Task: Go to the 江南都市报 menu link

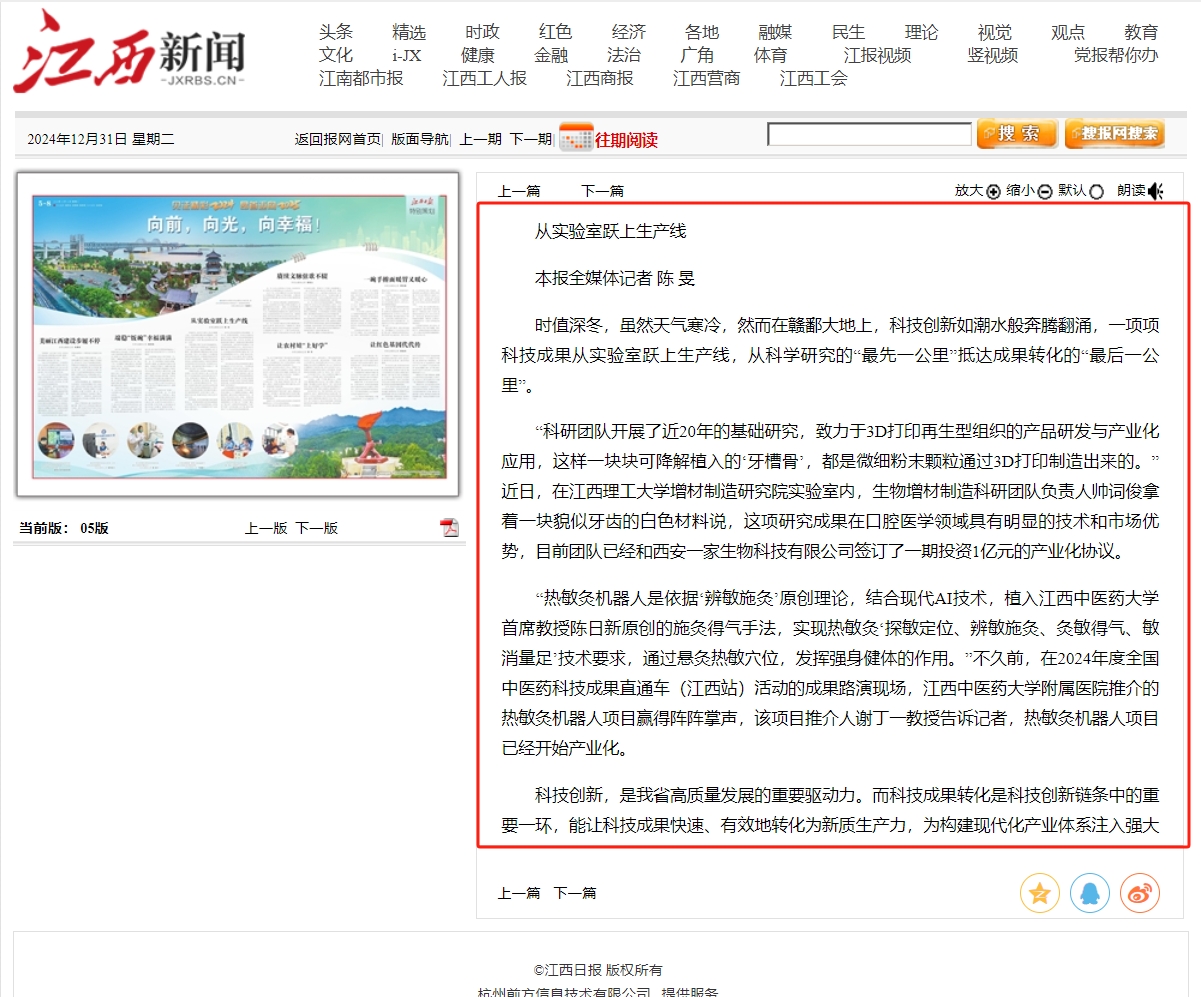Action: pos(361,78)
